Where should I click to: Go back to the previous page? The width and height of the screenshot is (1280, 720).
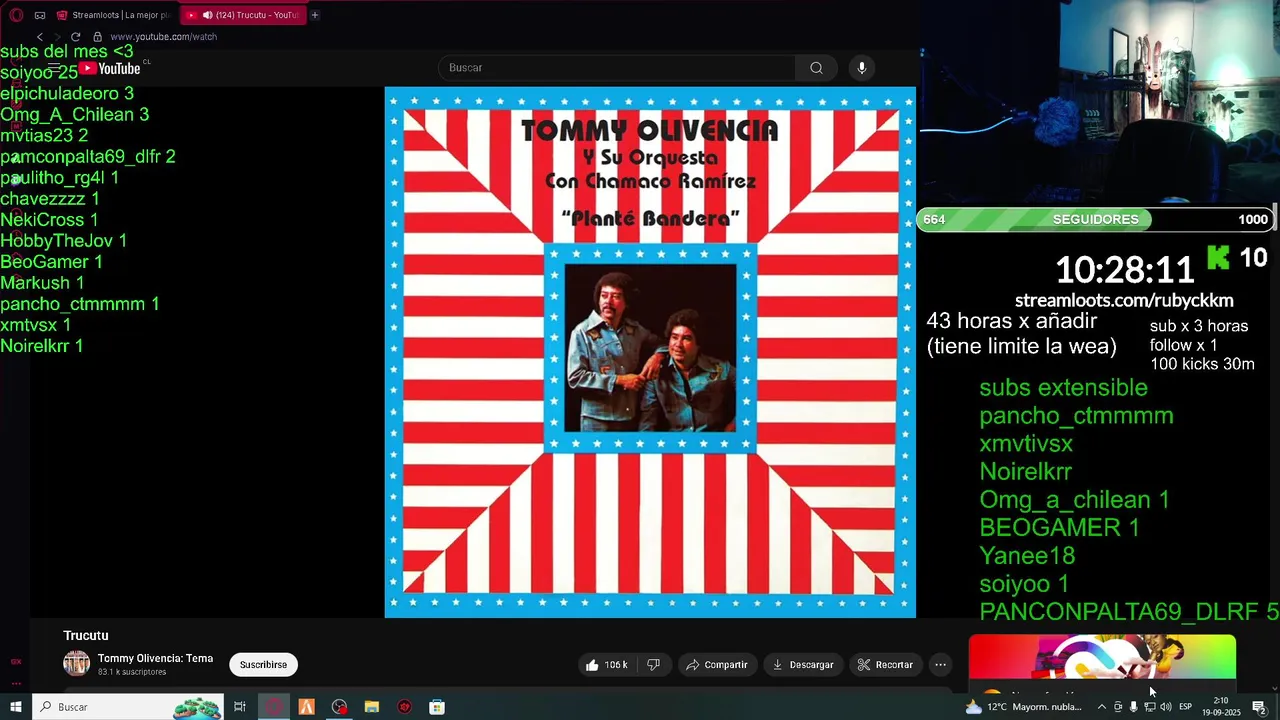[x=40, y=37]
